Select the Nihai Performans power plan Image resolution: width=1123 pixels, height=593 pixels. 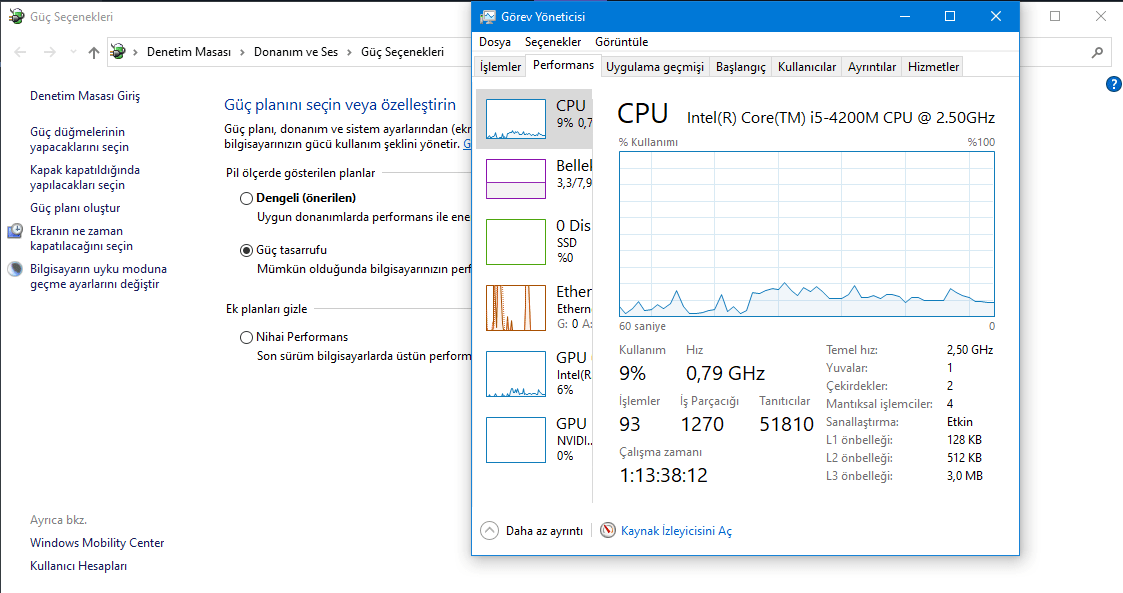(246, 337)
